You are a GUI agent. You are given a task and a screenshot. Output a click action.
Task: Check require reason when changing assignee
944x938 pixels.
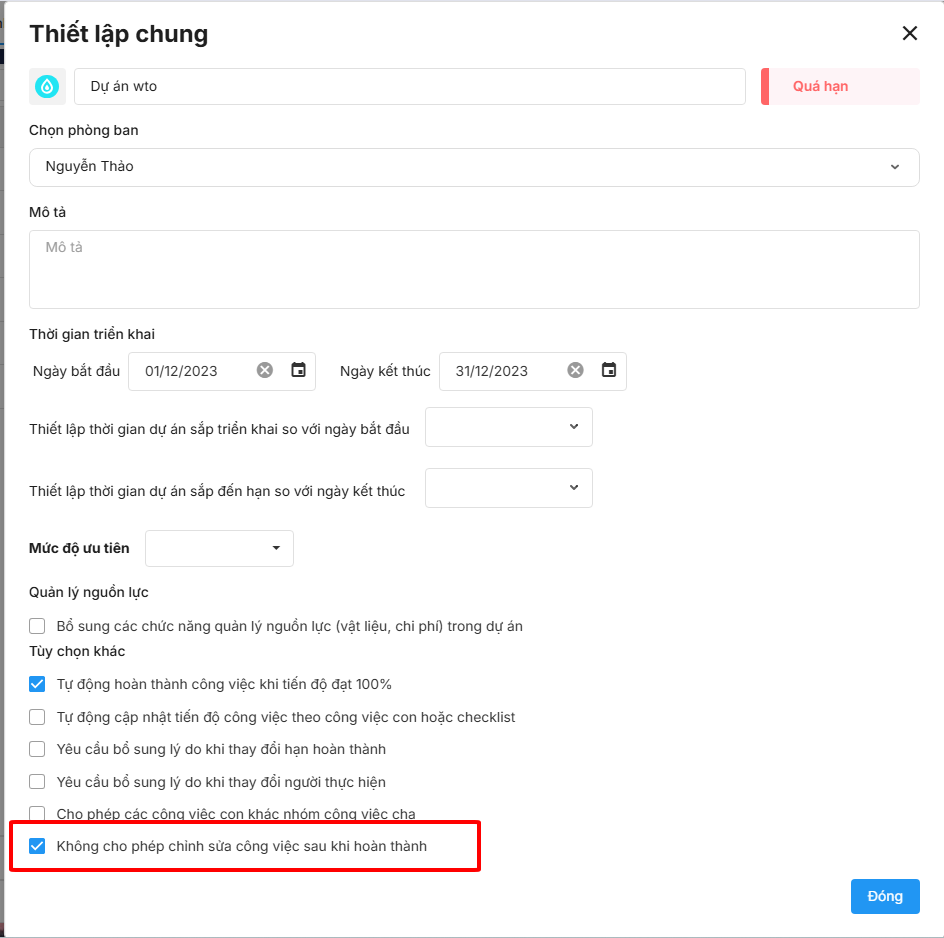point(38,782)
